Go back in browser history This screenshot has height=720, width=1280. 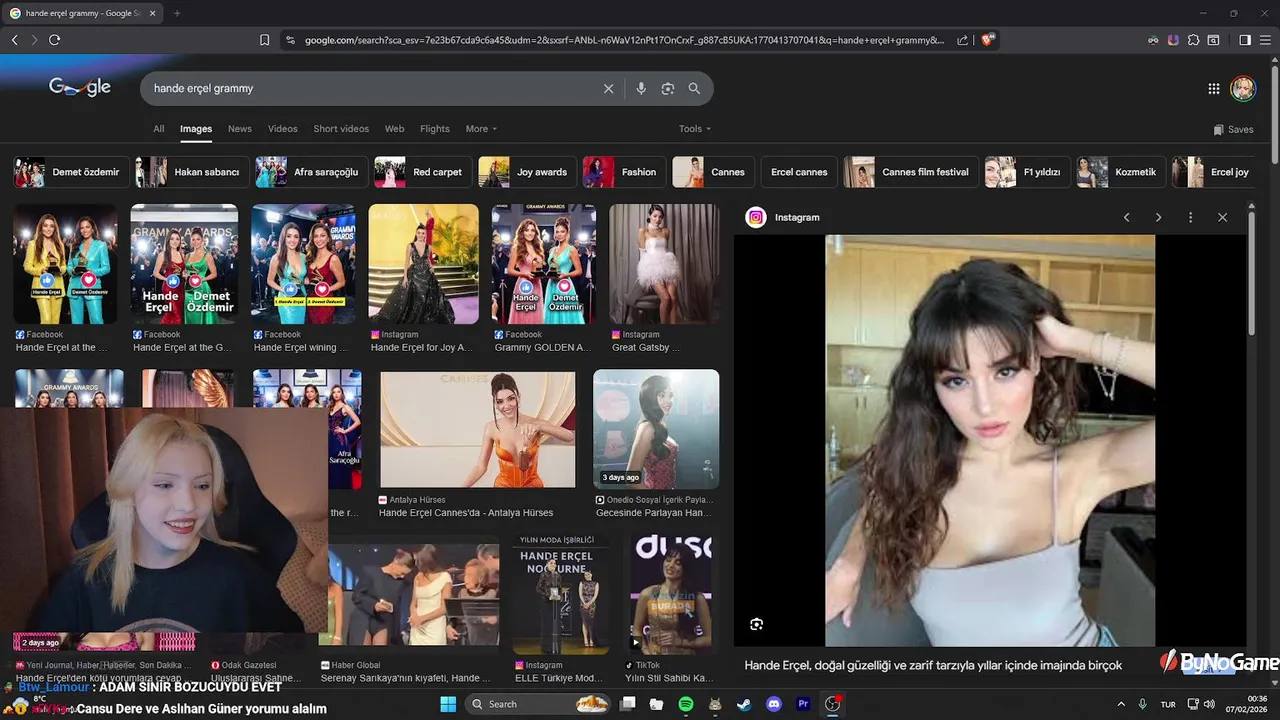coord(14,40)
